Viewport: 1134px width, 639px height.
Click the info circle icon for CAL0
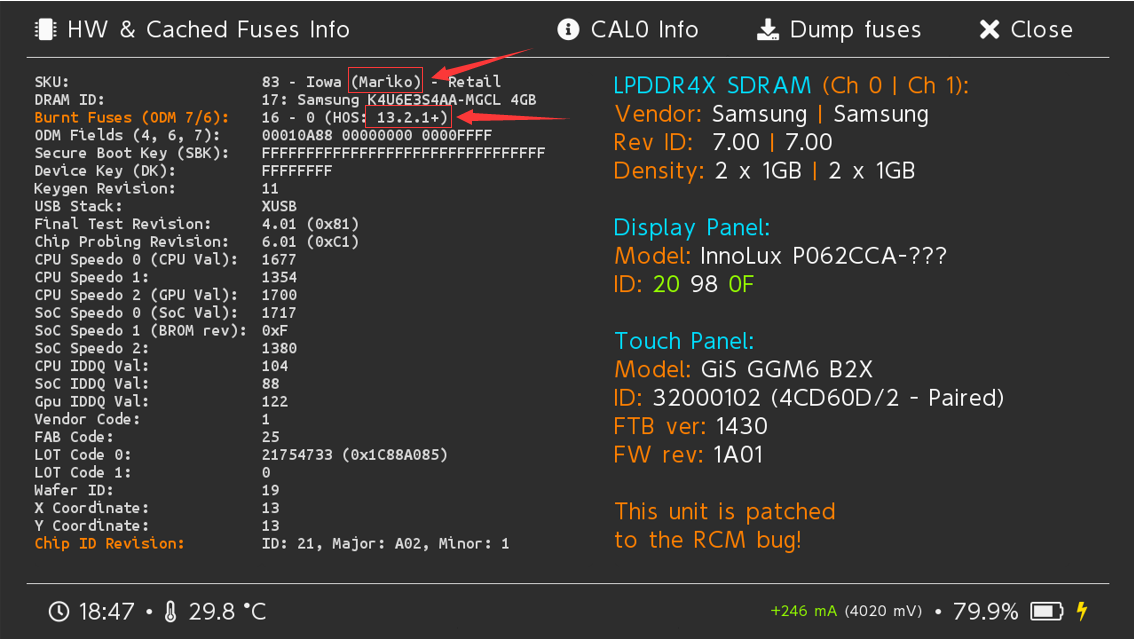568,29
